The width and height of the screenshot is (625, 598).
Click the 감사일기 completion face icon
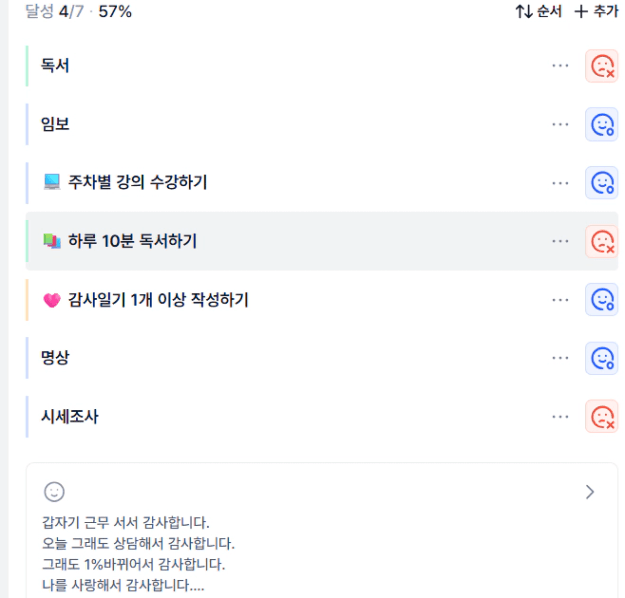pyautogui.click(x=601, y=299)
